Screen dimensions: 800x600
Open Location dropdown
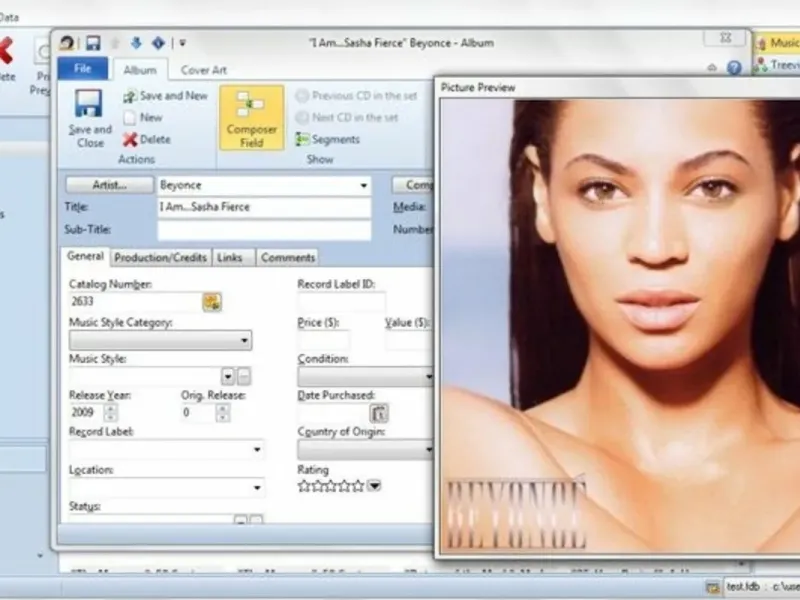pyautogui.click(x=257, y=488)
